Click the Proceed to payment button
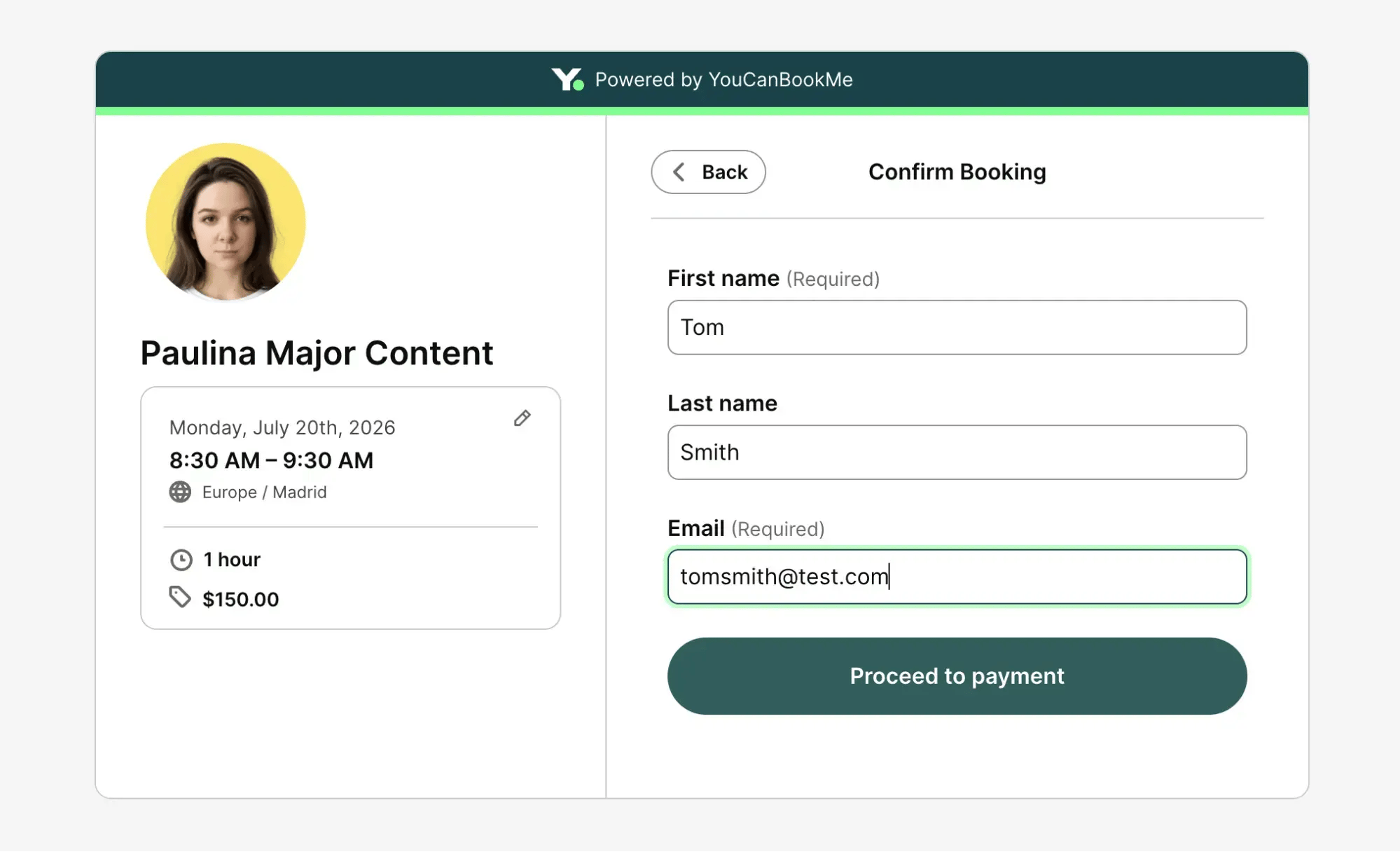The height and width of the screenshot is (852, 1400). 957,676
